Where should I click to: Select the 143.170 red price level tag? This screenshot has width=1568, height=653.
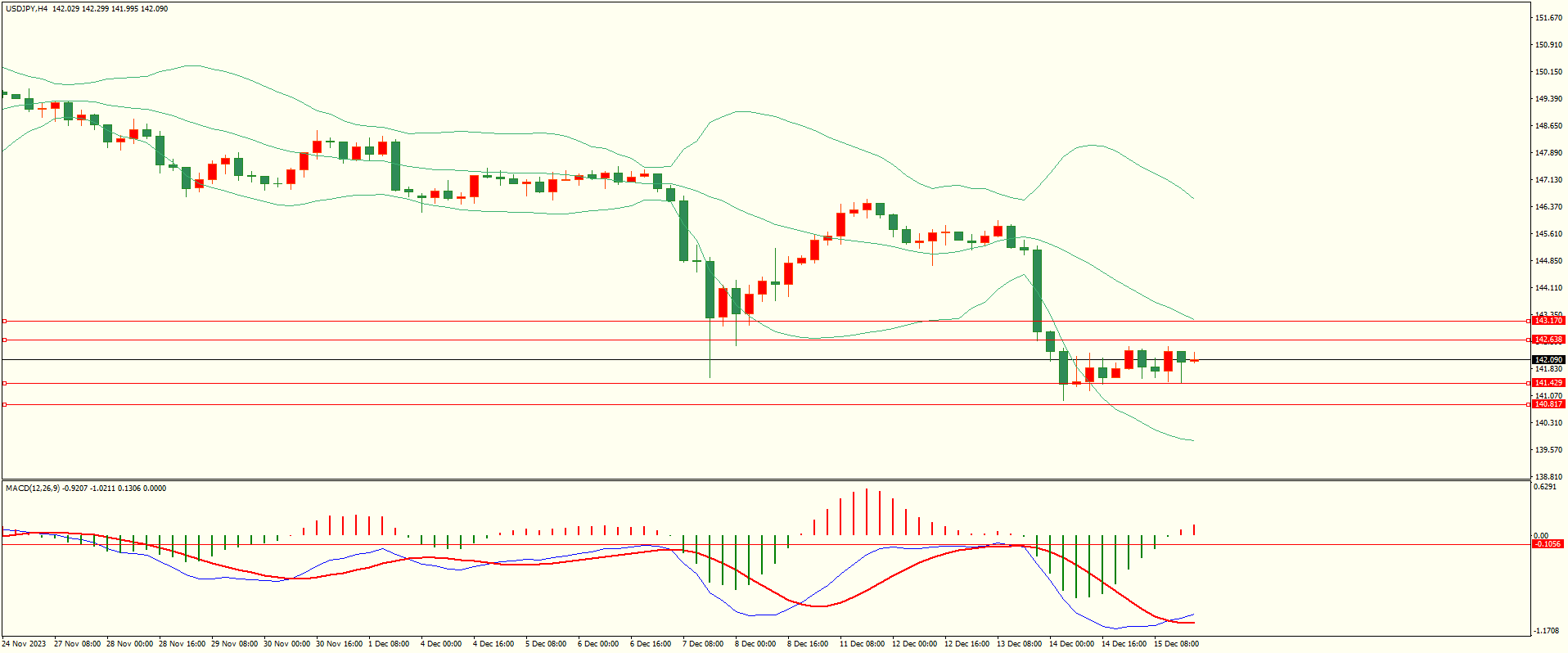click(1548, 321)
